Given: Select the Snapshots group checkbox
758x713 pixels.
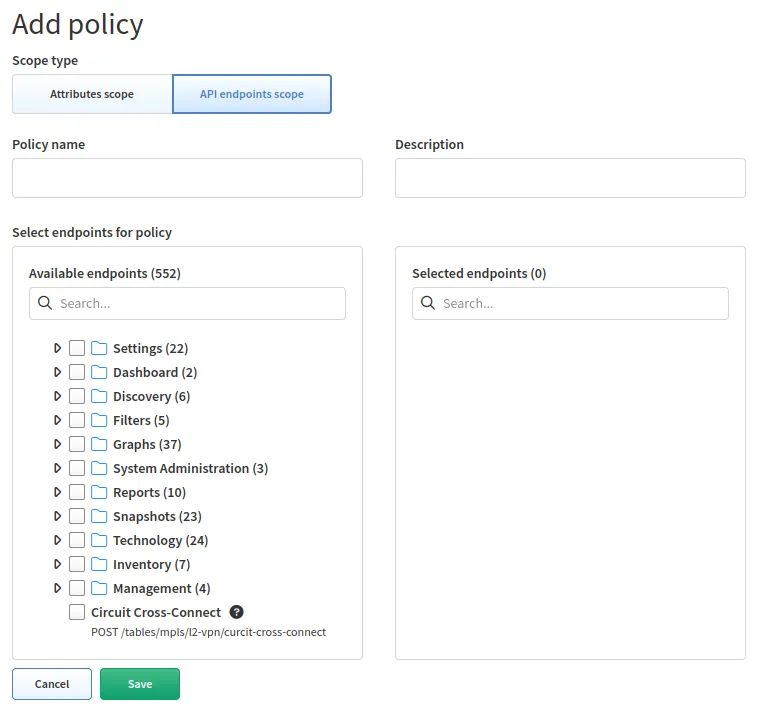Looking at the screenshot, I should tap(77, 516).
